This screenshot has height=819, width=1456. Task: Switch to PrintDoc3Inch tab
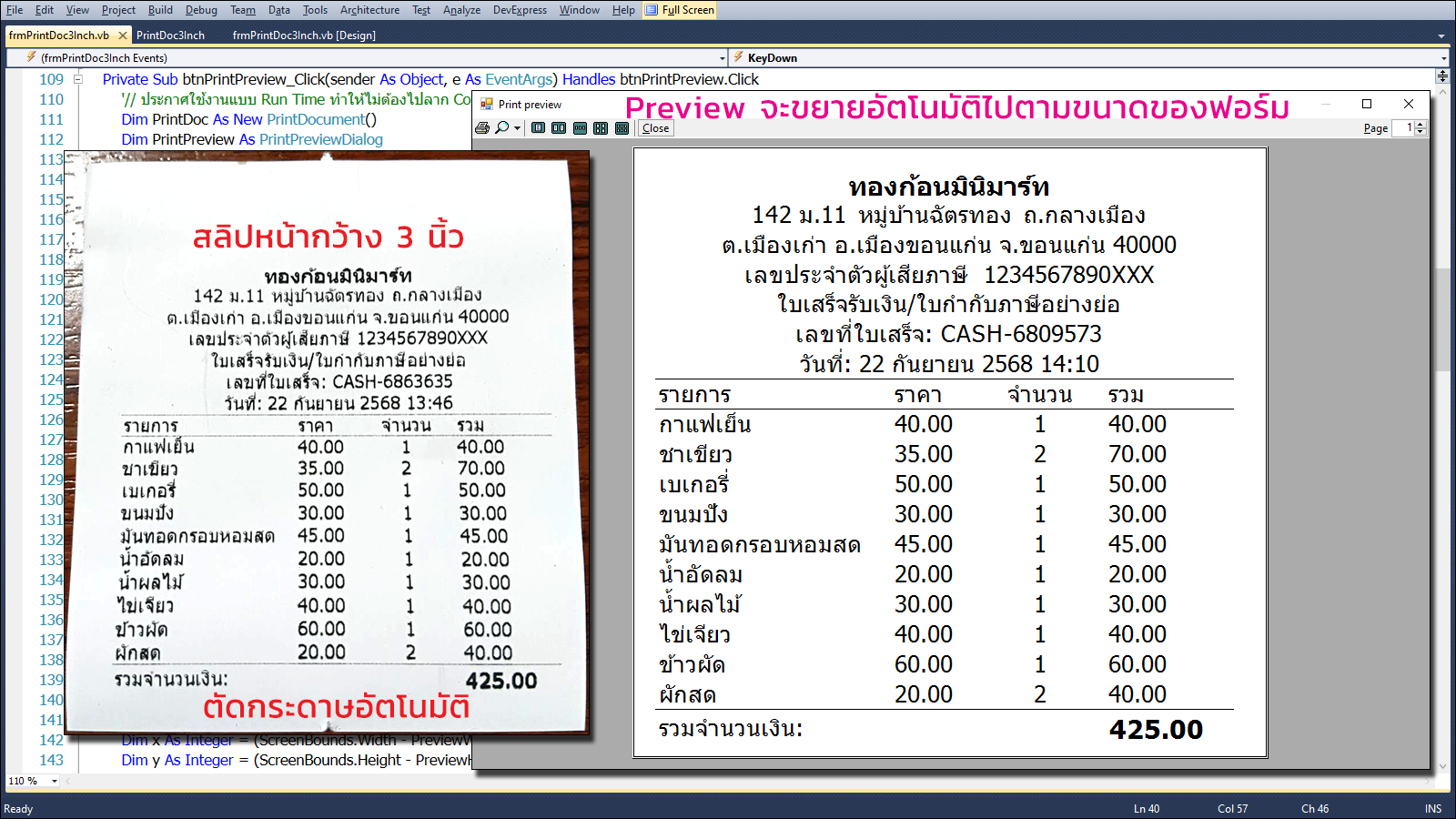(x=170, y=35)
